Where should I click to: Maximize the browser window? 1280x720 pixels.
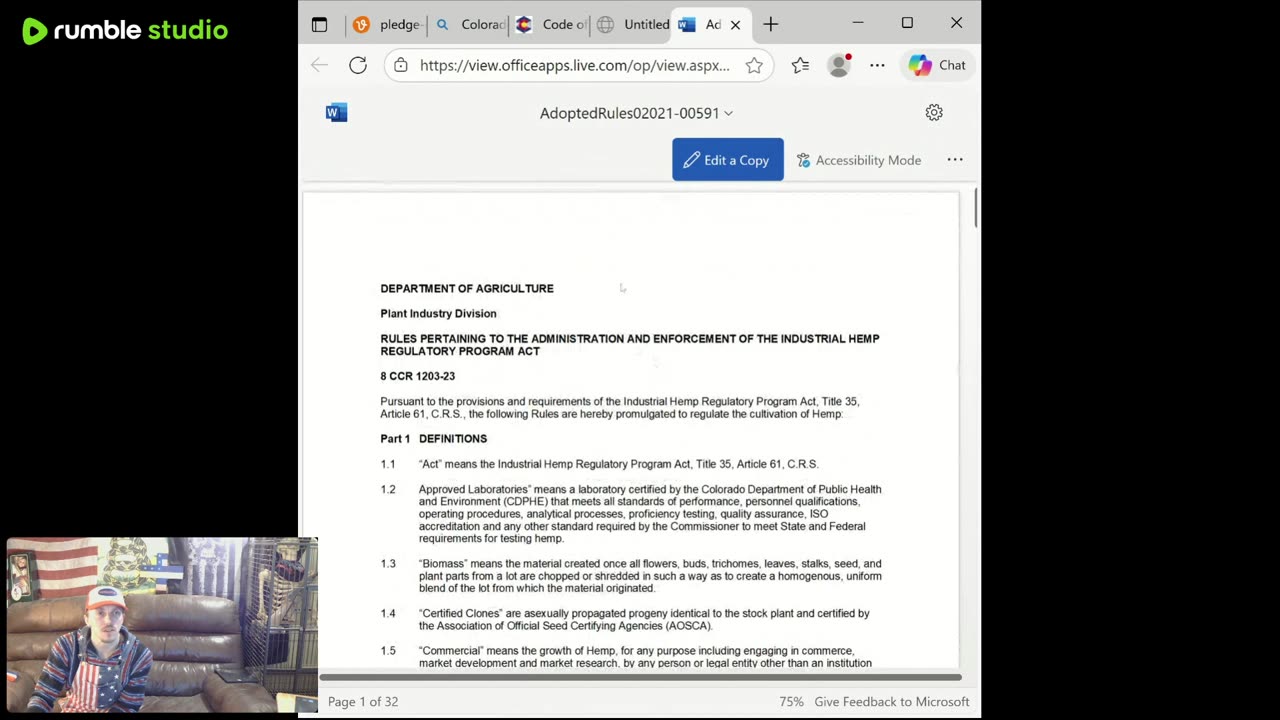click(x=907, y=23)
